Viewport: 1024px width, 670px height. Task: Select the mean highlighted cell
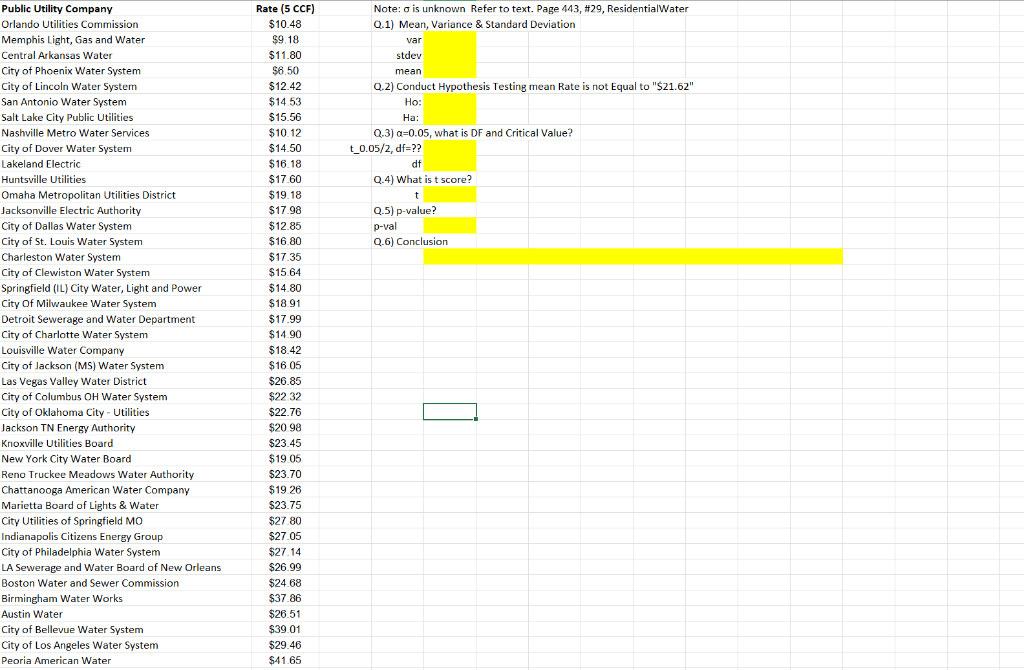(449, 71)
